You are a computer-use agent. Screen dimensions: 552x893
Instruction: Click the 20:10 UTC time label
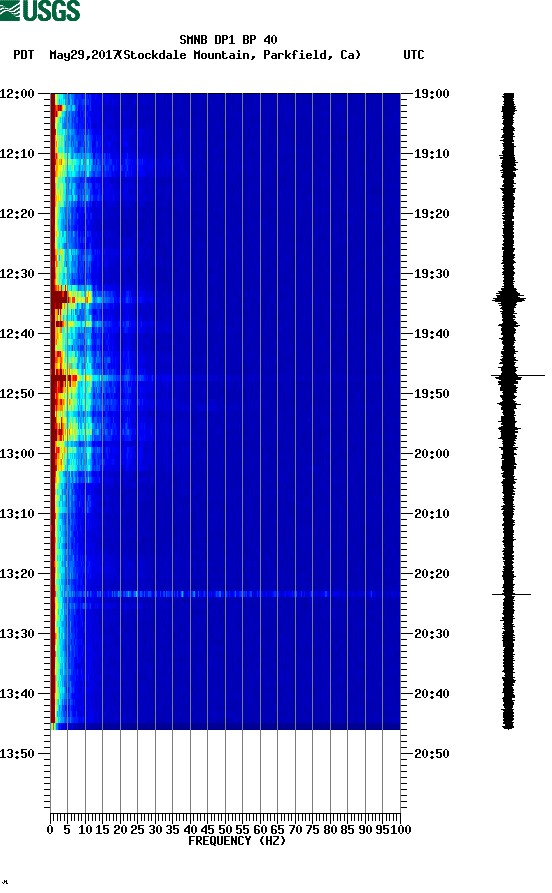tap(432, 514)
